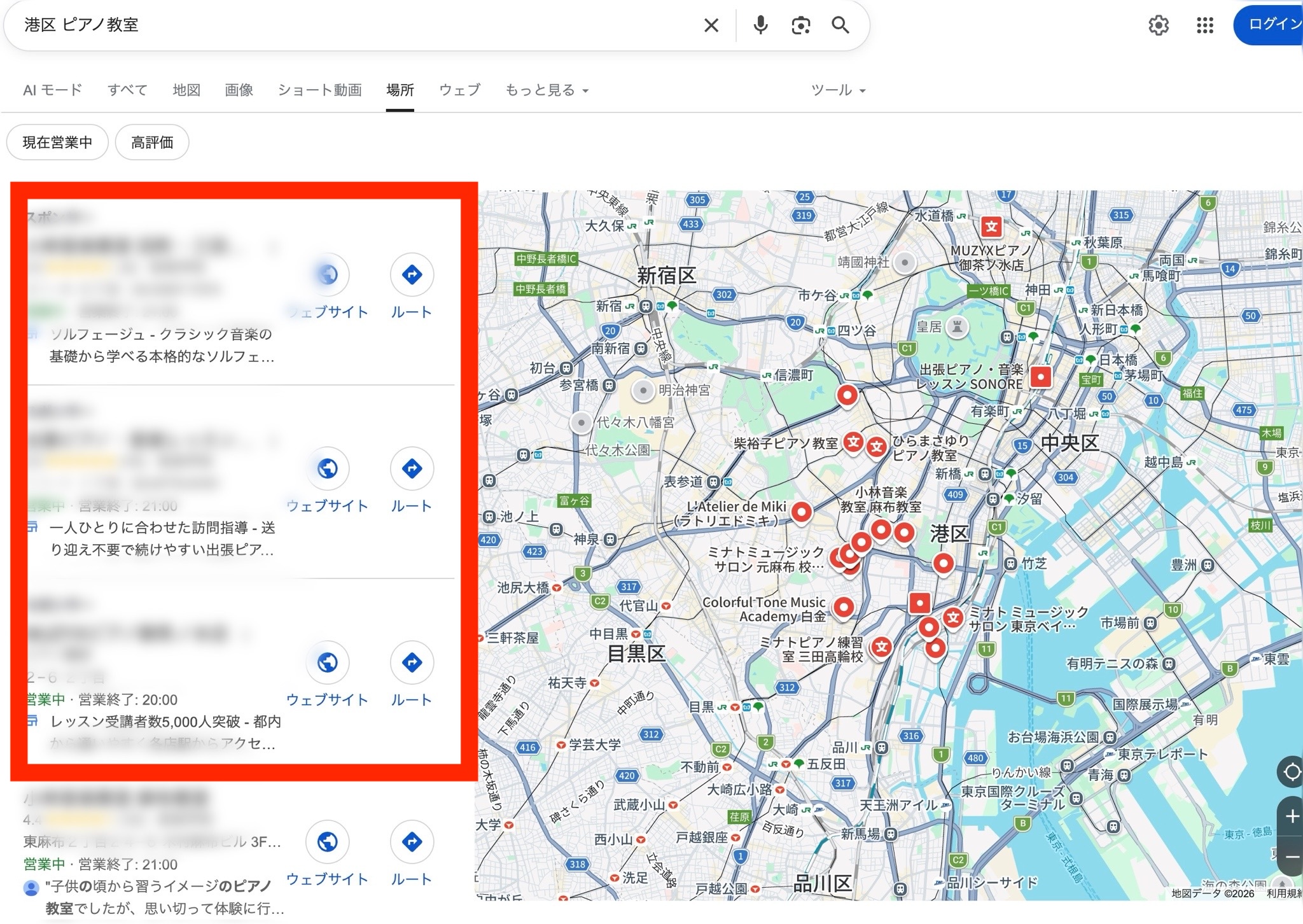Click the 皇居 landmark icon on map
This screenshot has height=924, width=1303.
click(x=956, y=327)
